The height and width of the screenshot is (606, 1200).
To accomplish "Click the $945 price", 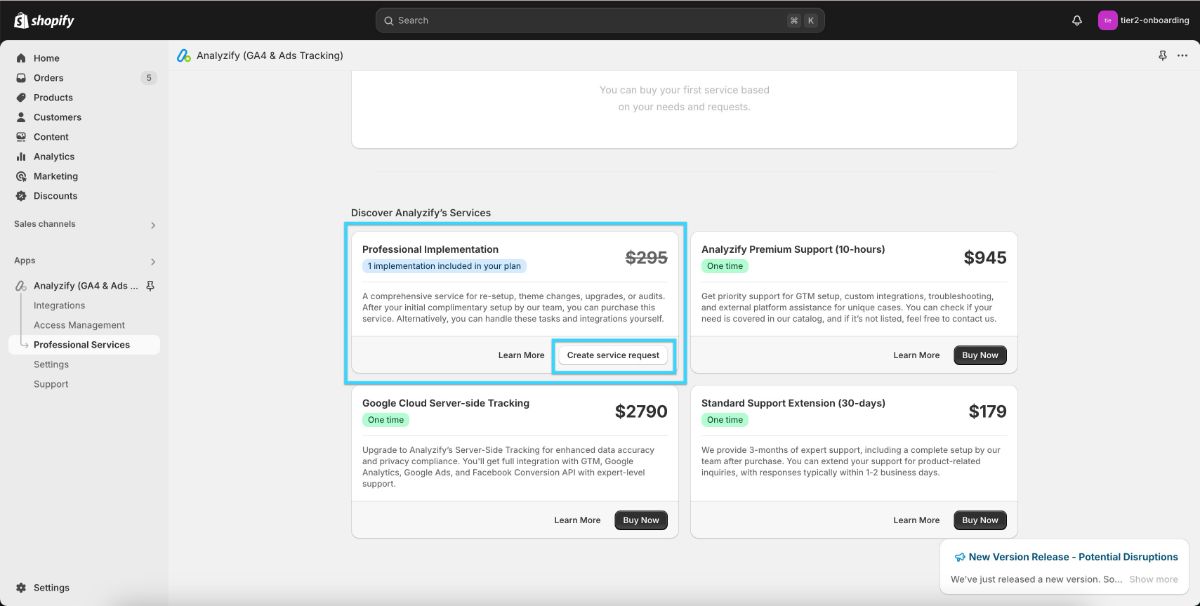I will pyautogui.click(x=985, y=257).
